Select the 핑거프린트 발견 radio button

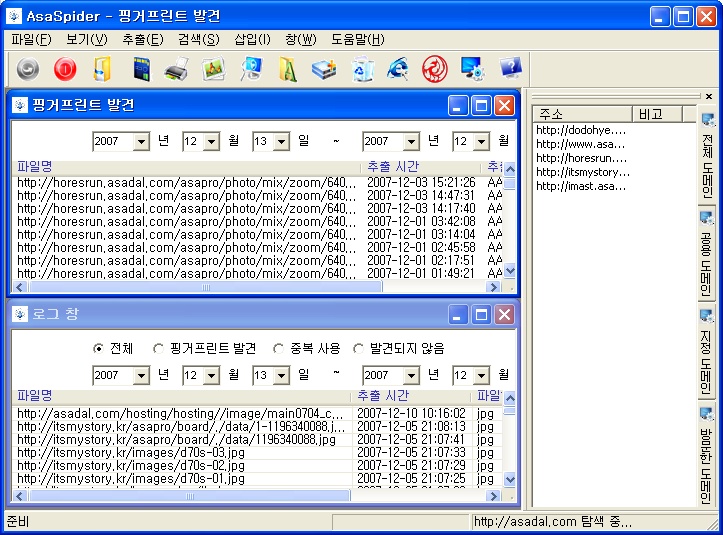[x=159, y=348]
